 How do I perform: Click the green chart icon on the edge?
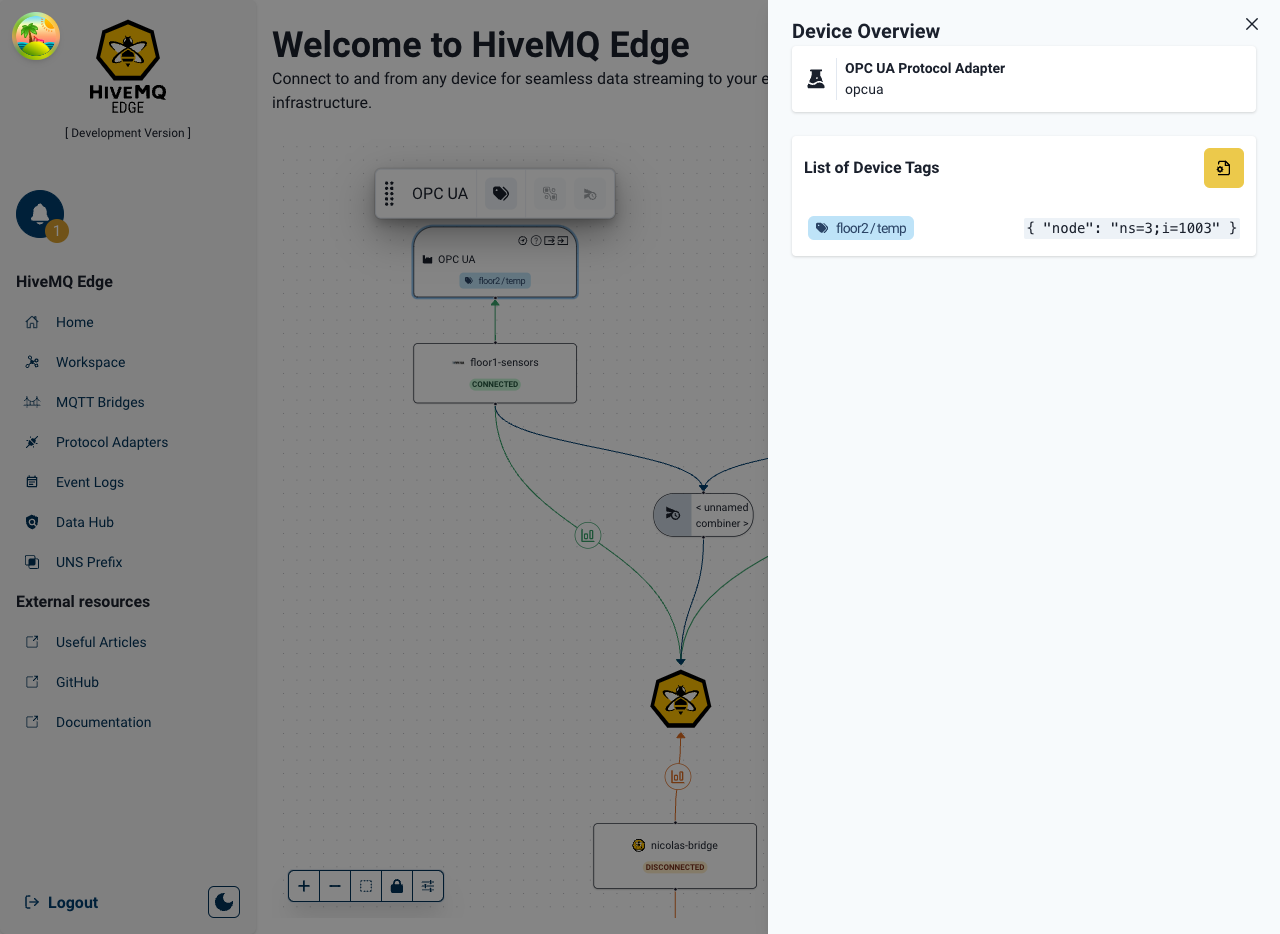588,535
